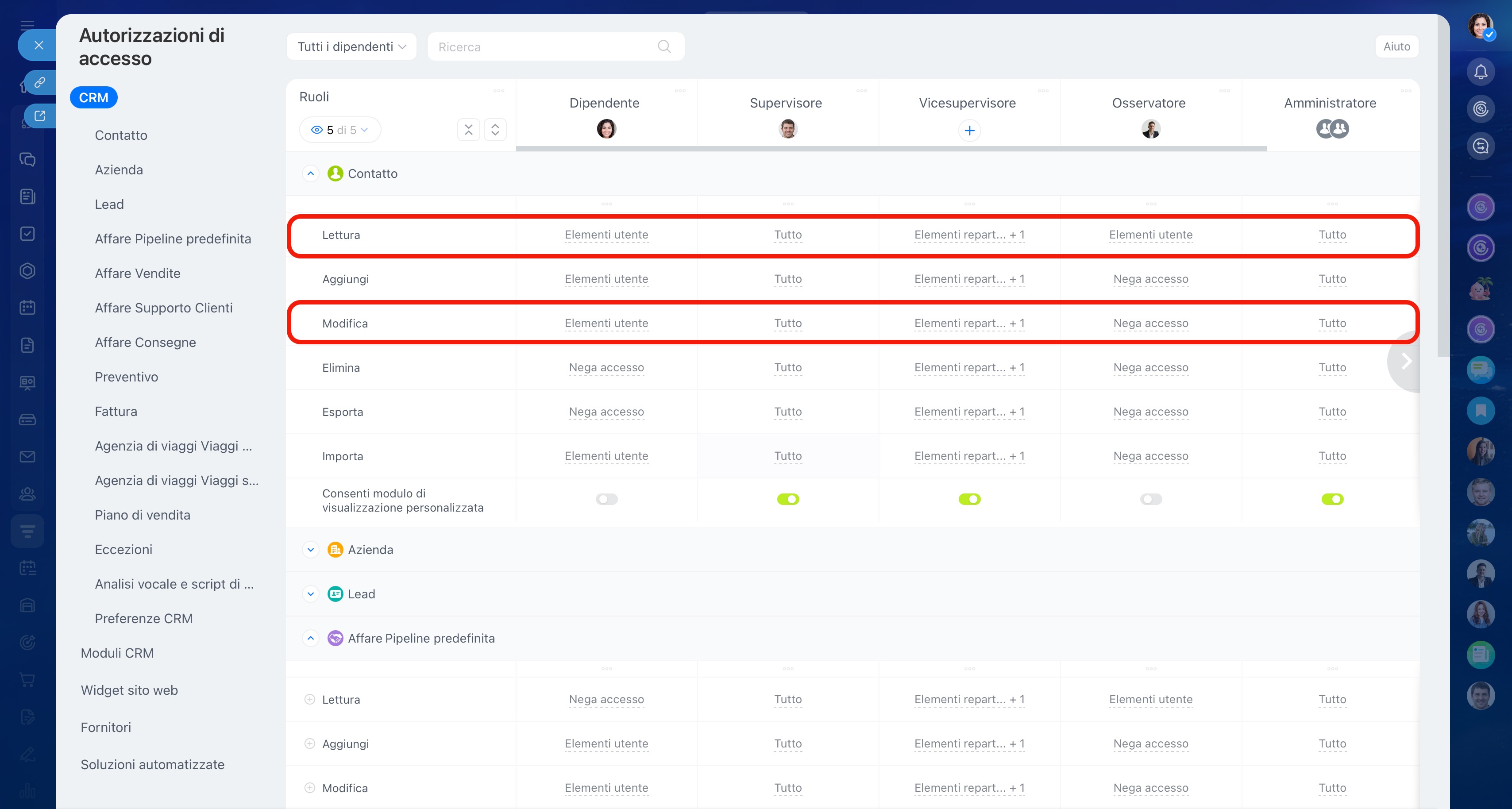The image size is (1512, 809).
Task: Click the notifications bell icon
Action: [x=1480, y=72]
